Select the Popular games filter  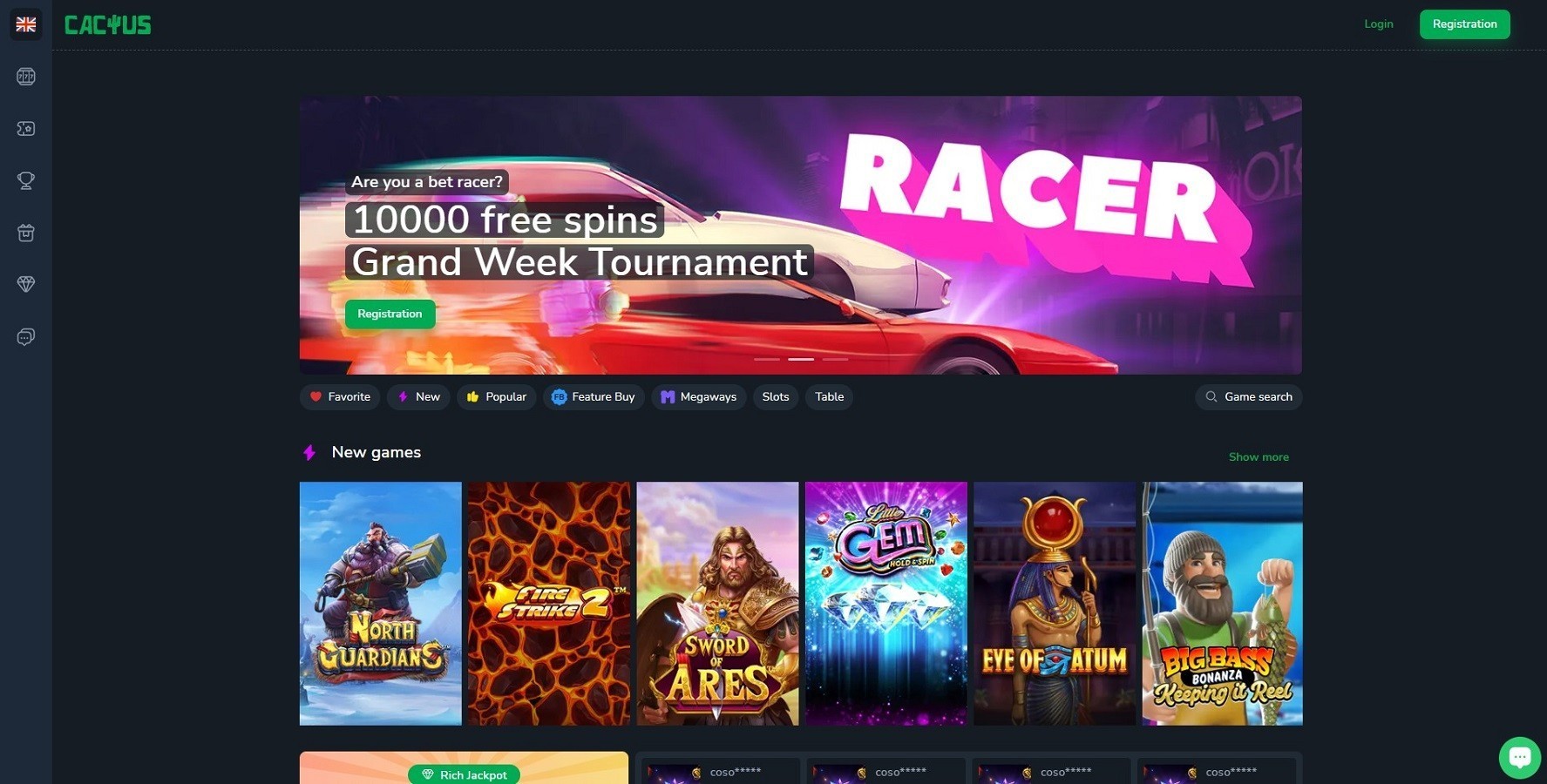[x=497, y=397]
